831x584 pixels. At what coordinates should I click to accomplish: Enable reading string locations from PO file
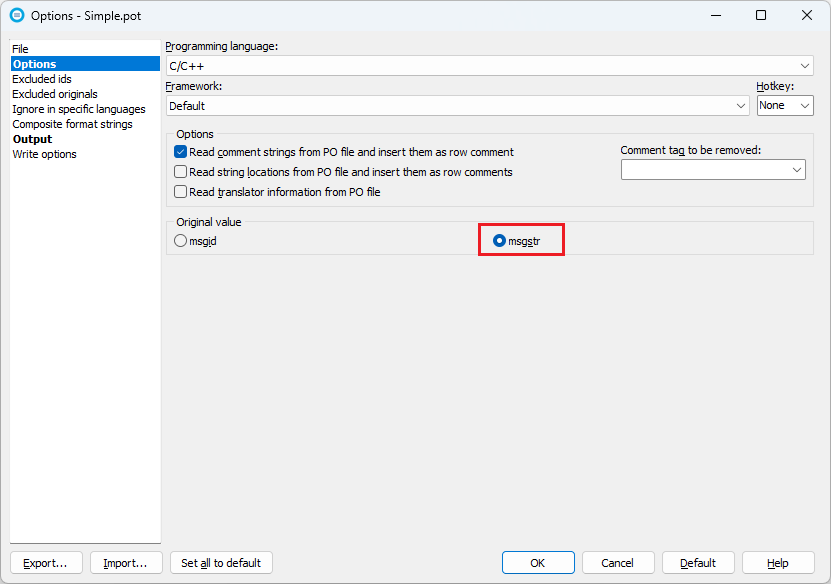coord(181,172)
